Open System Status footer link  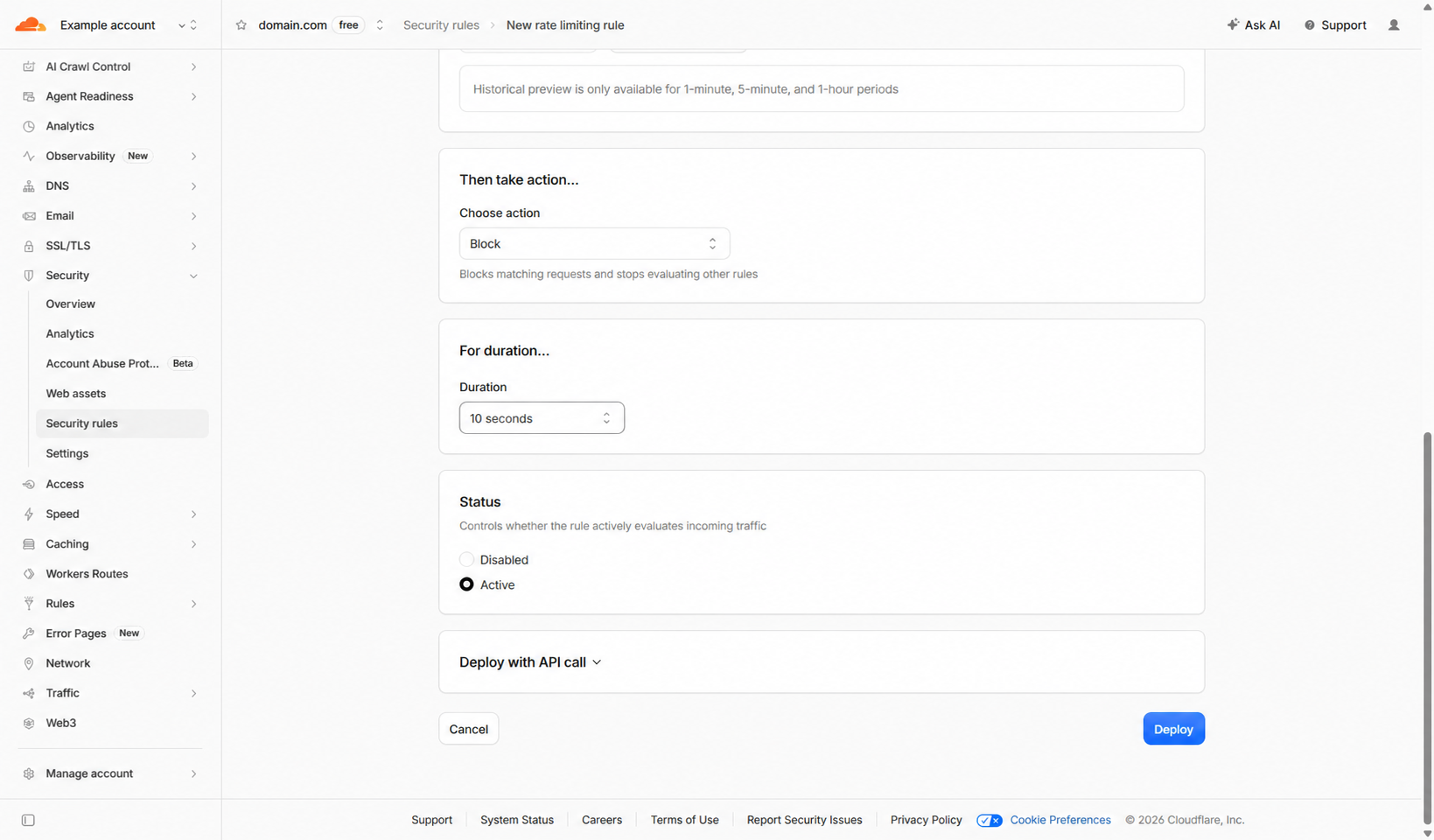517,820
